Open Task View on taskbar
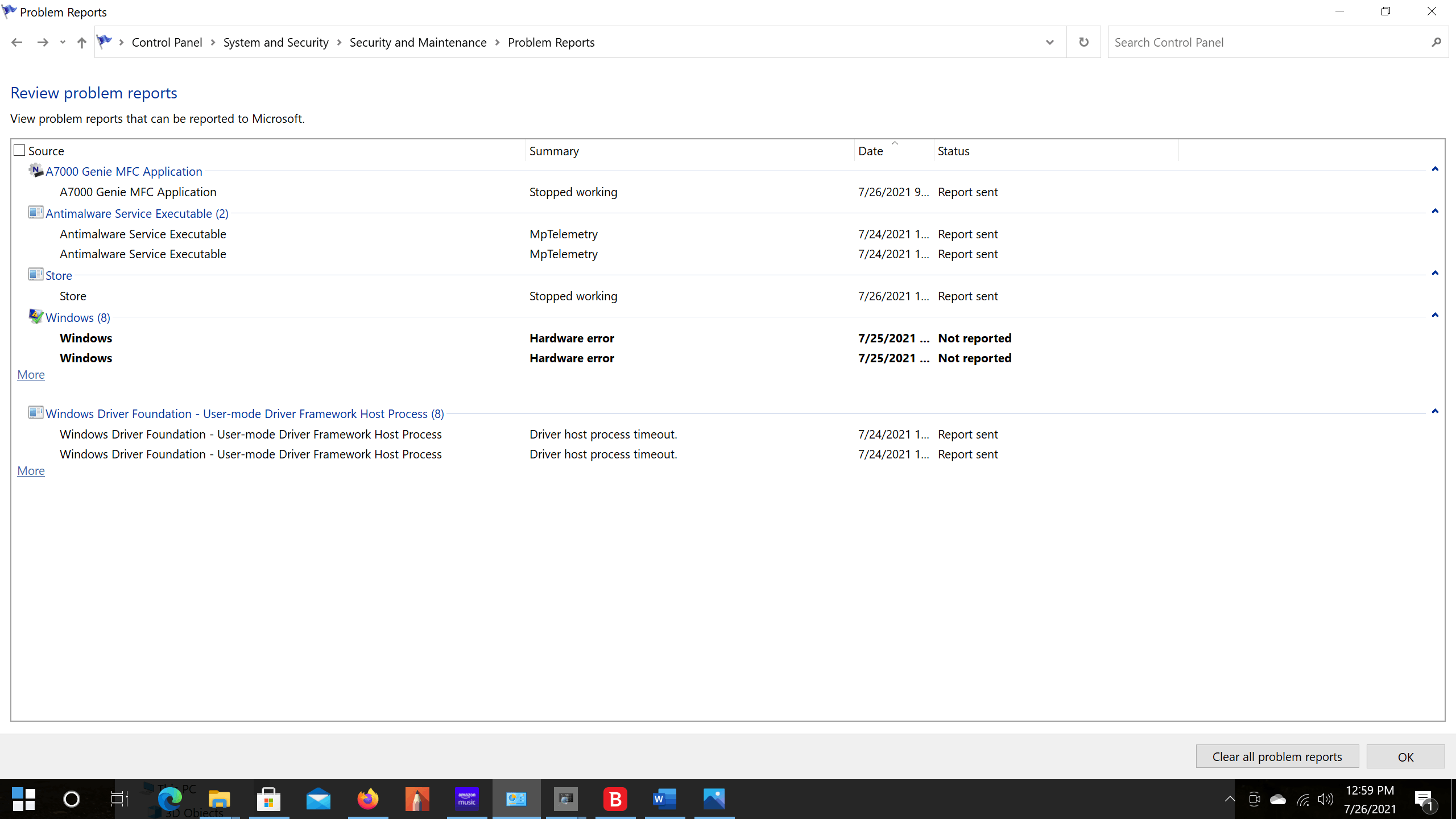The image size is (1456, 819). pos(119,799)
